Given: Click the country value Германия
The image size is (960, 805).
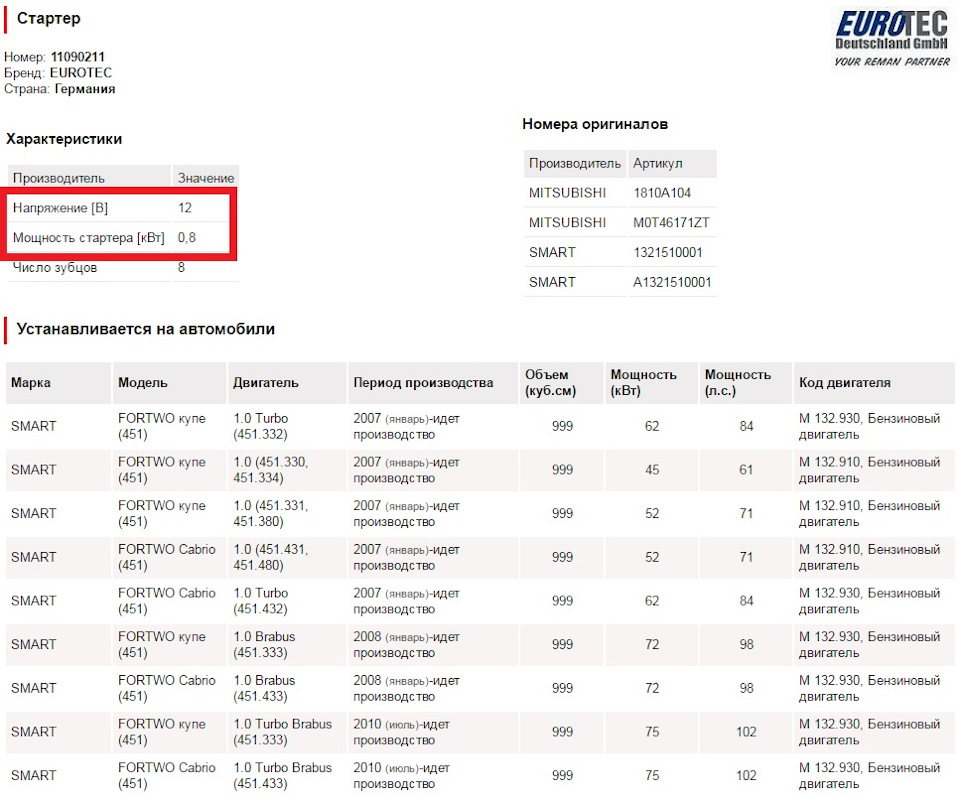Looking at the screenshot, I should click(x=84, y=89).
